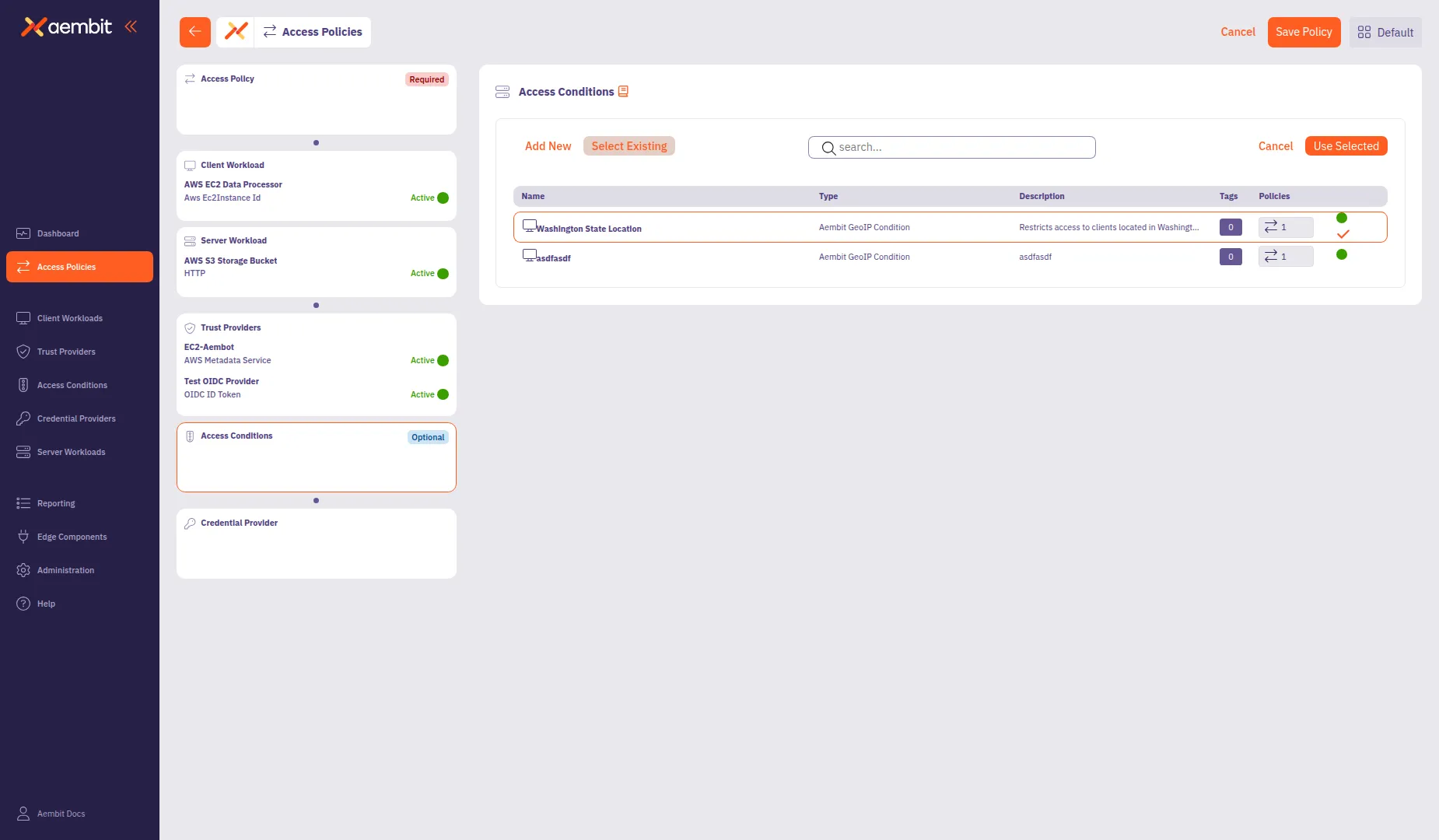1439x840 pixels.
Task: Select the Dashboard icon in the sidebar
Action: [x=23, y=233]
